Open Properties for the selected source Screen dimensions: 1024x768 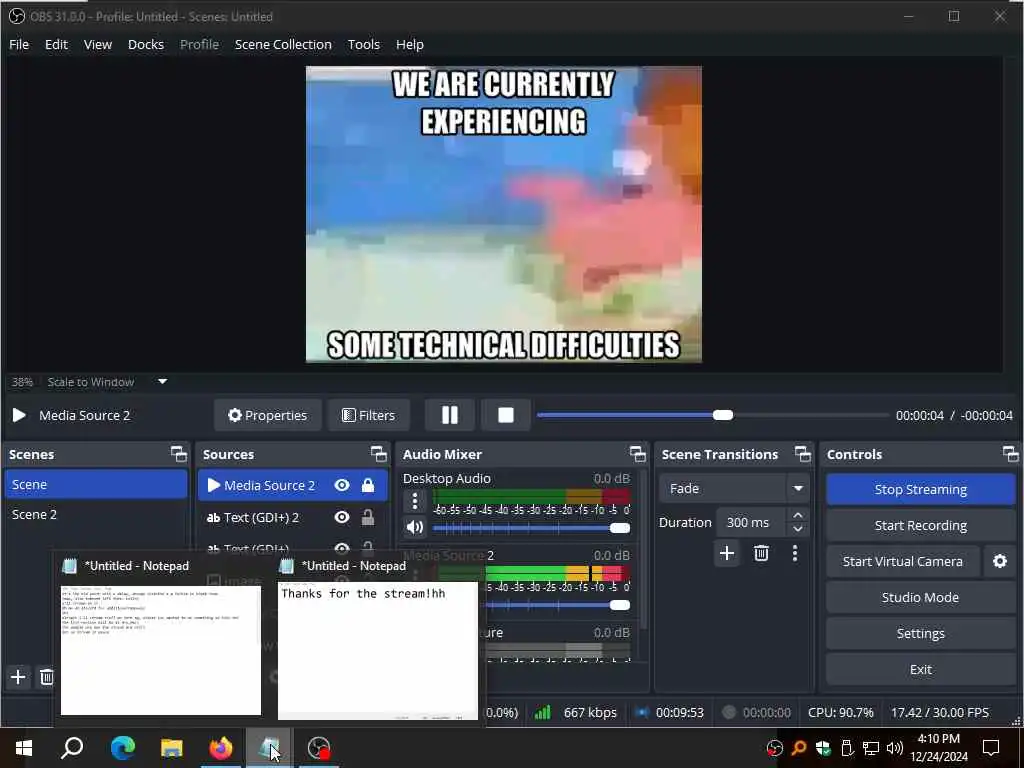pos(267,415)
